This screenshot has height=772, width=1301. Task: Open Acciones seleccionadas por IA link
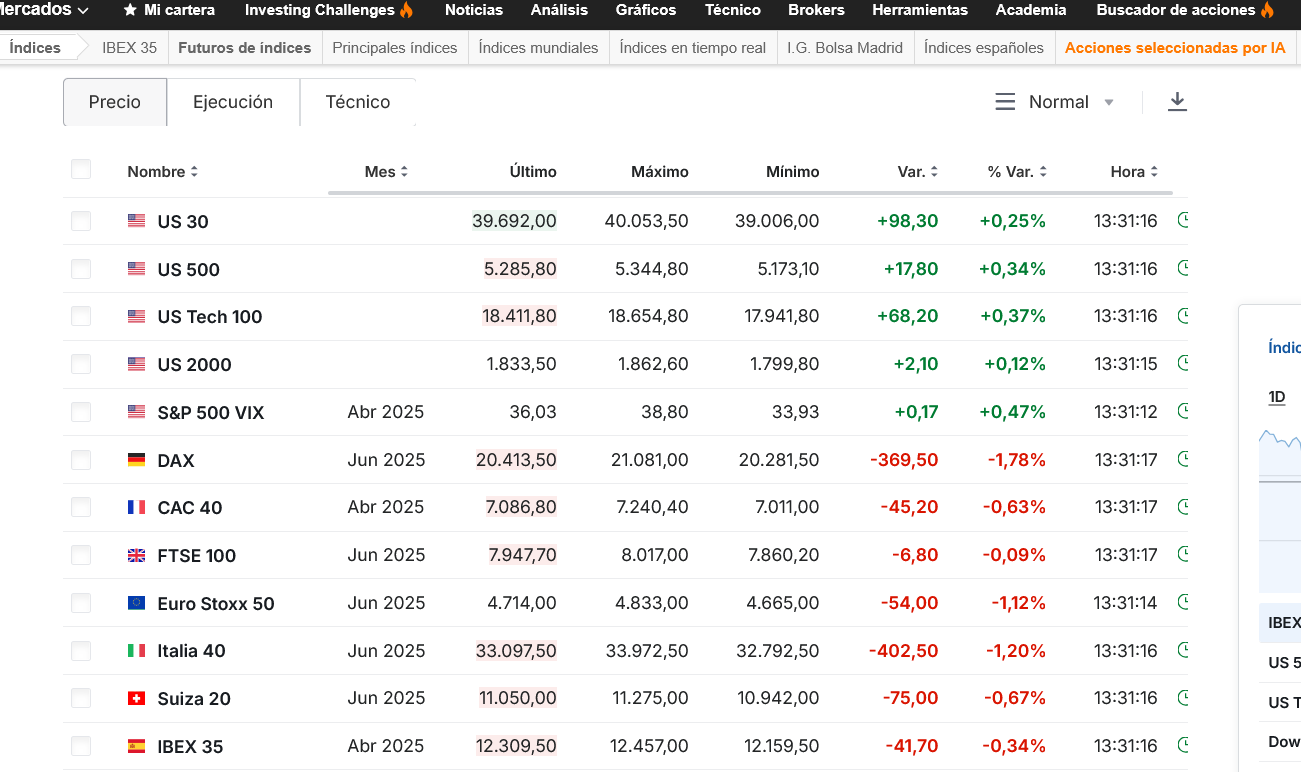1175,47
